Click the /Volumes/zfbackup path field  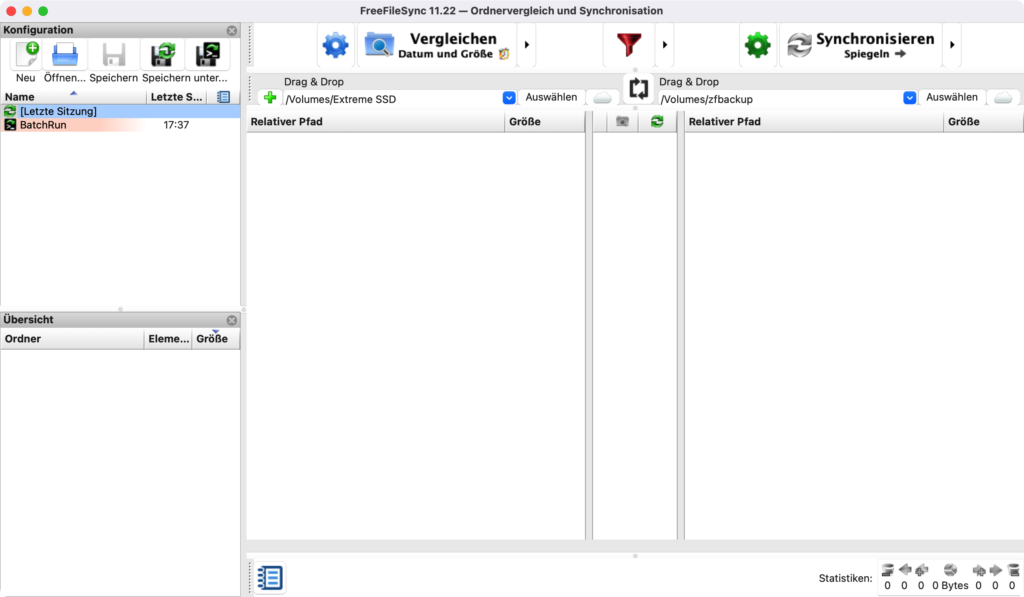(x=780, y=99)
